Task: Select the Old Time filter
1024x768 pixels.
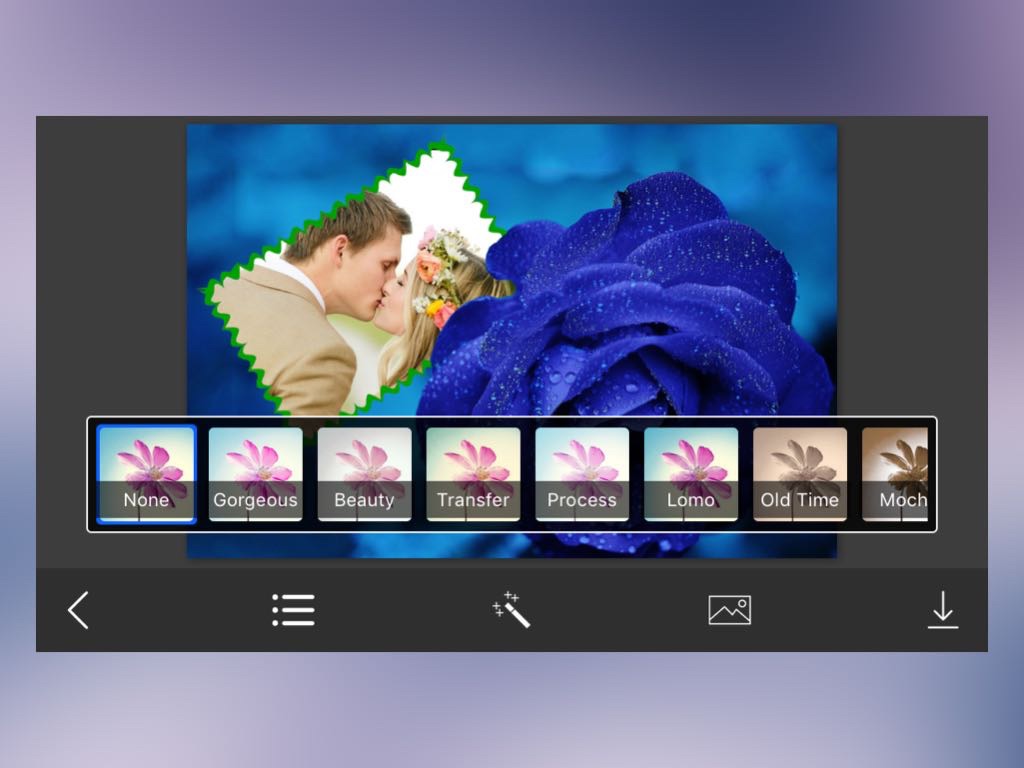Action: pos(799,474)
